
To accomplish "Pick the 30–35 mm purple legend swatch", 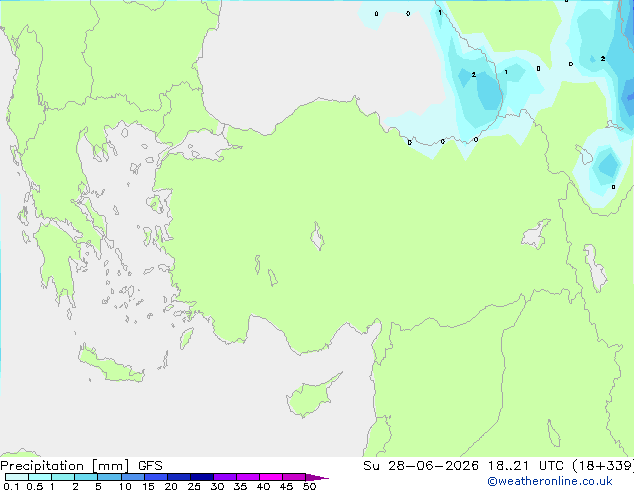I will point(225,477).
